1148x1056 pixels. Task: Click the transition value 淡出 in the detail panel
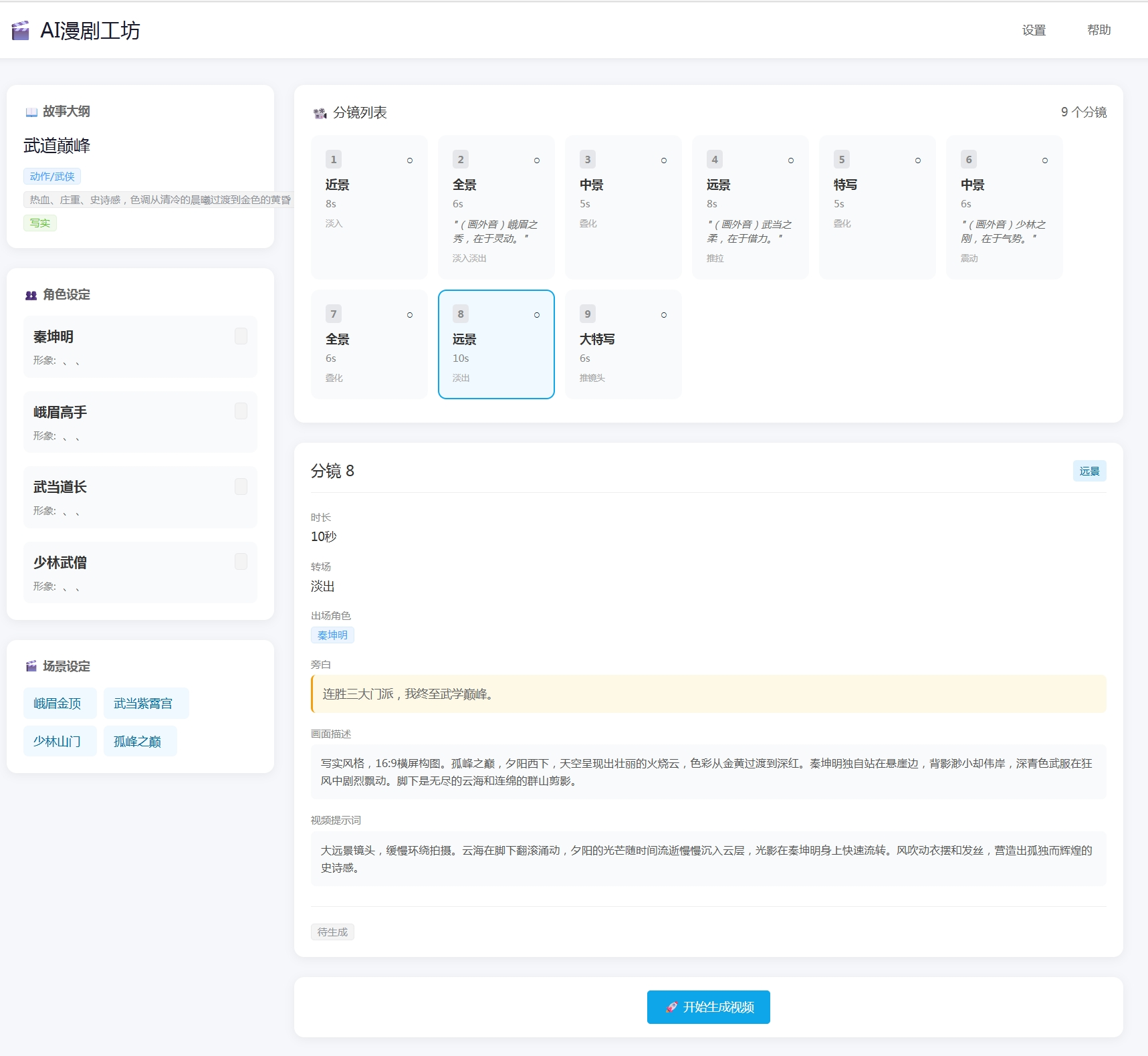pos(323,587)
